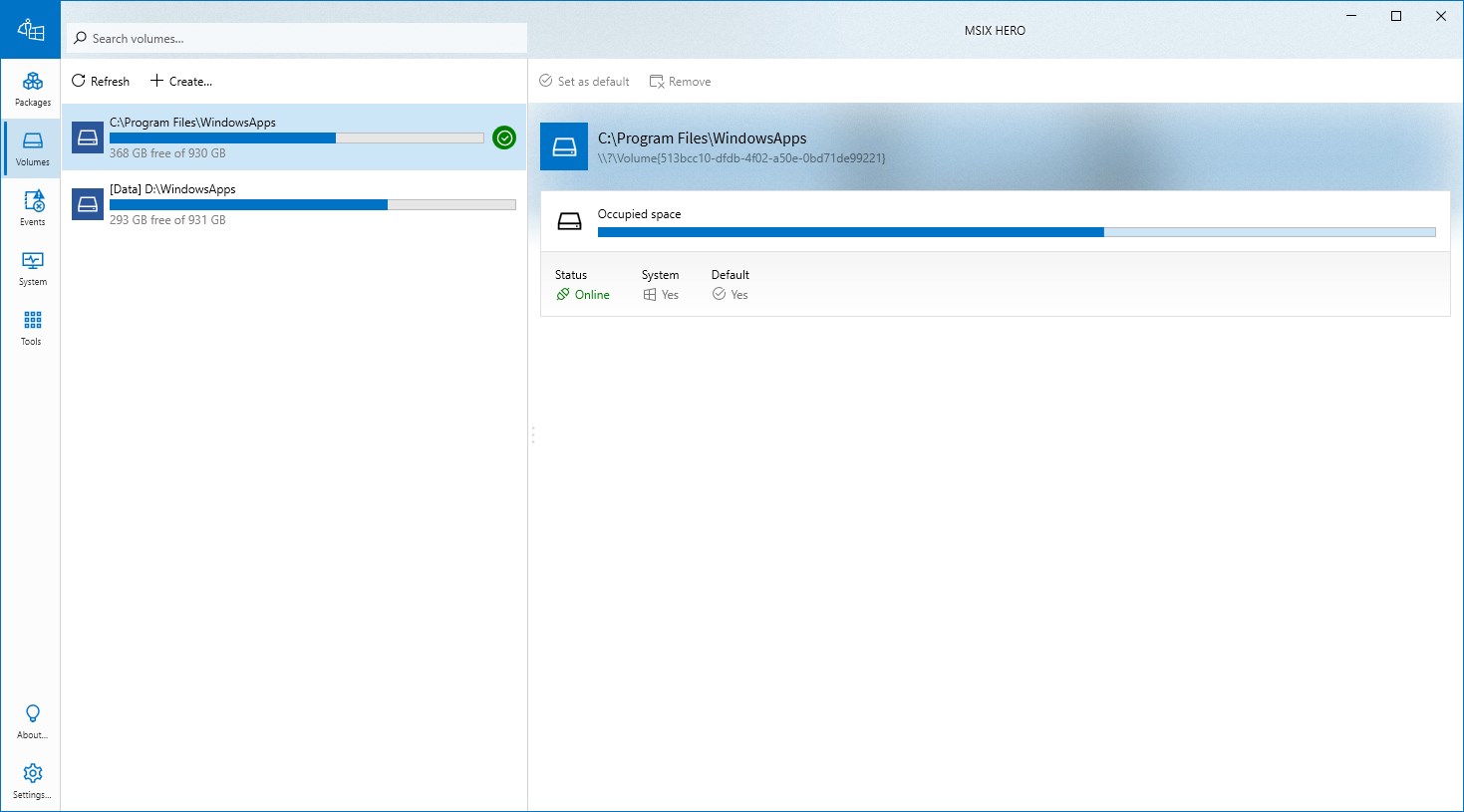Click the panel splitter grip between panes
Screen dimensions: 1464x812
click(533, 435)
